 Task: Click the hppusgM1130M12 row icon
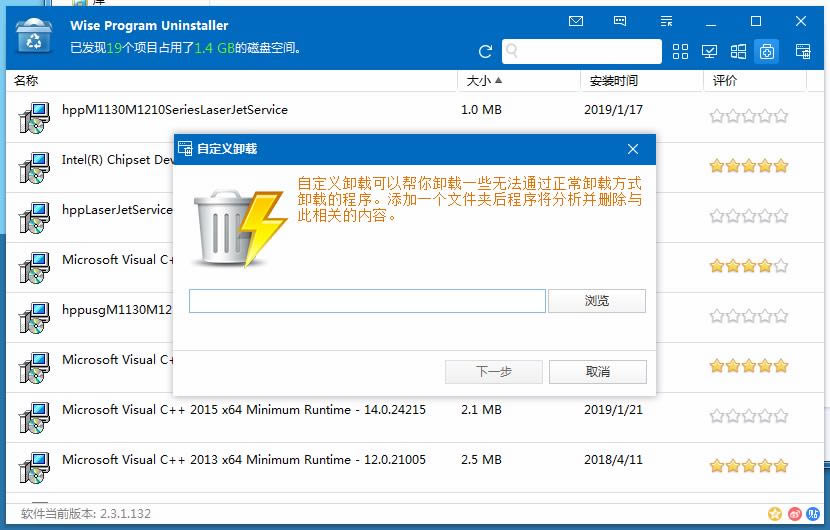34,318
